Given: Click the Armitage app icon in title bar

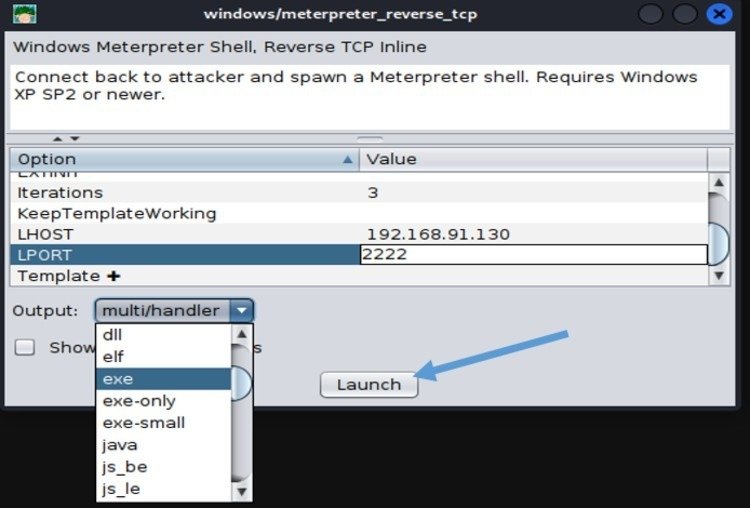Looking at the screenshot, I should [25, 13].
